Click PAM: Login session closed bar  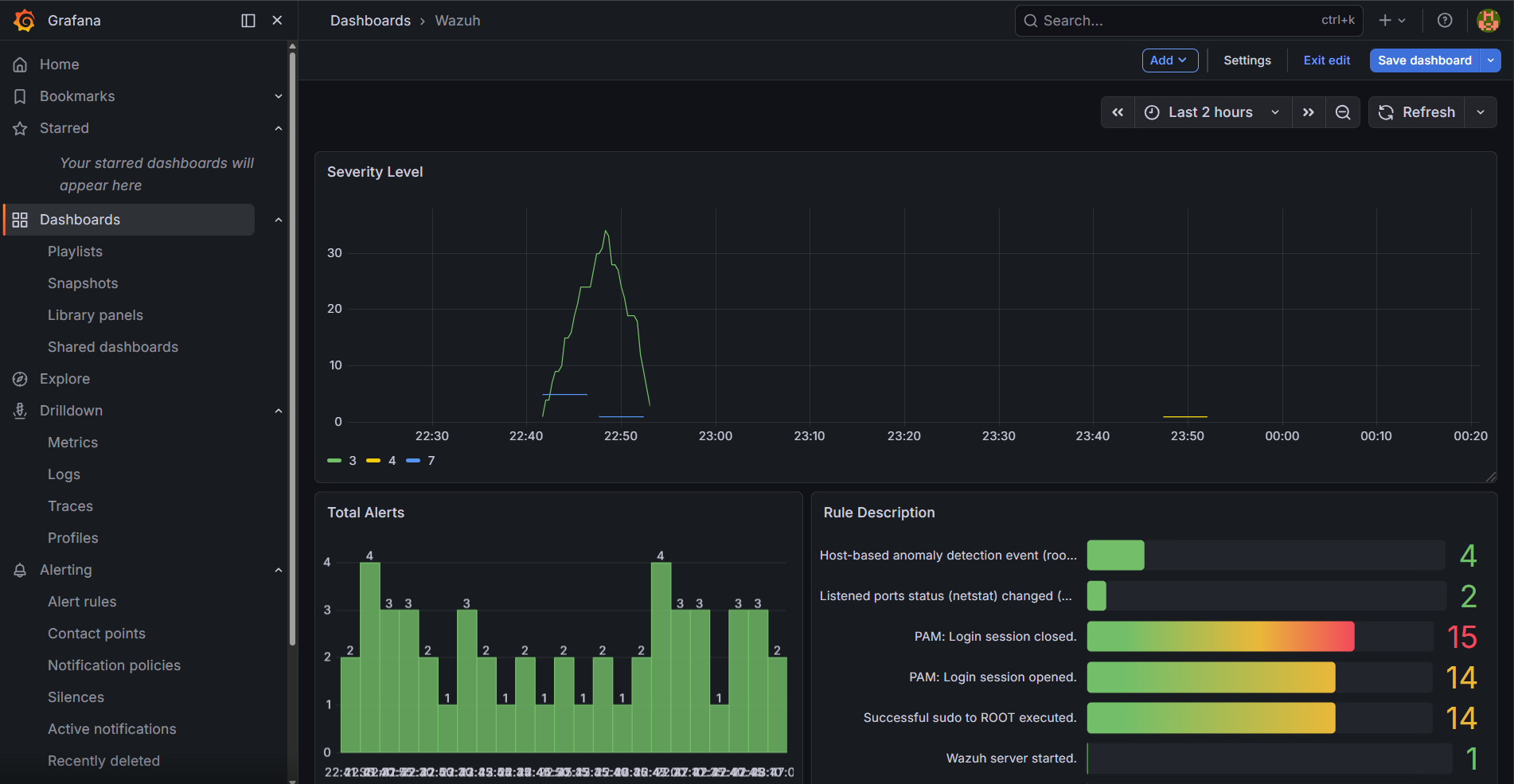[1220, 637]
